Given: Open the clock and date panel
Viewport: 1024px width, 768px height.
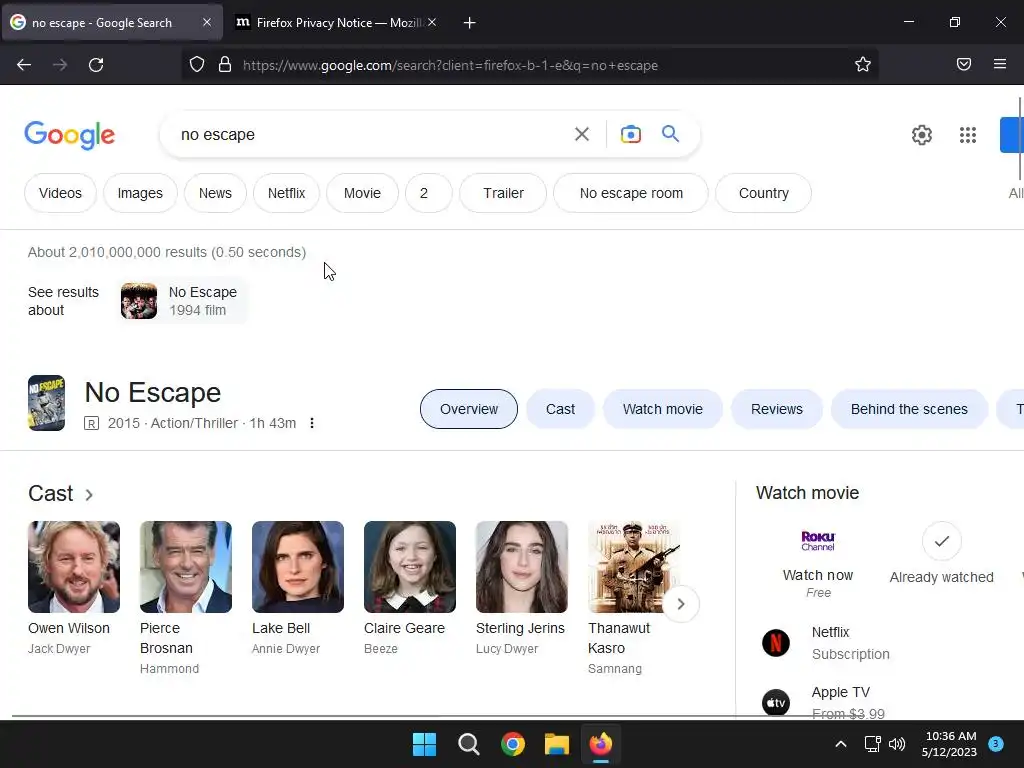Looking at the screenshot, I should tap(950, 744).
